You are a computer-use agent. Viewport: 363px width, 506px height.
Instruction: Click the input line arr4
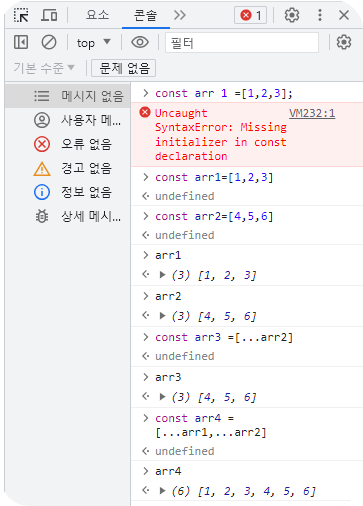click(x=168, y=471)
